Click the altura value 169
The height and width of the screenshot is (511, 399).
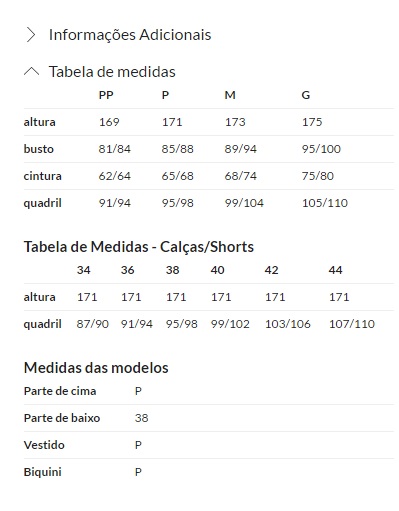click(109, 122)
